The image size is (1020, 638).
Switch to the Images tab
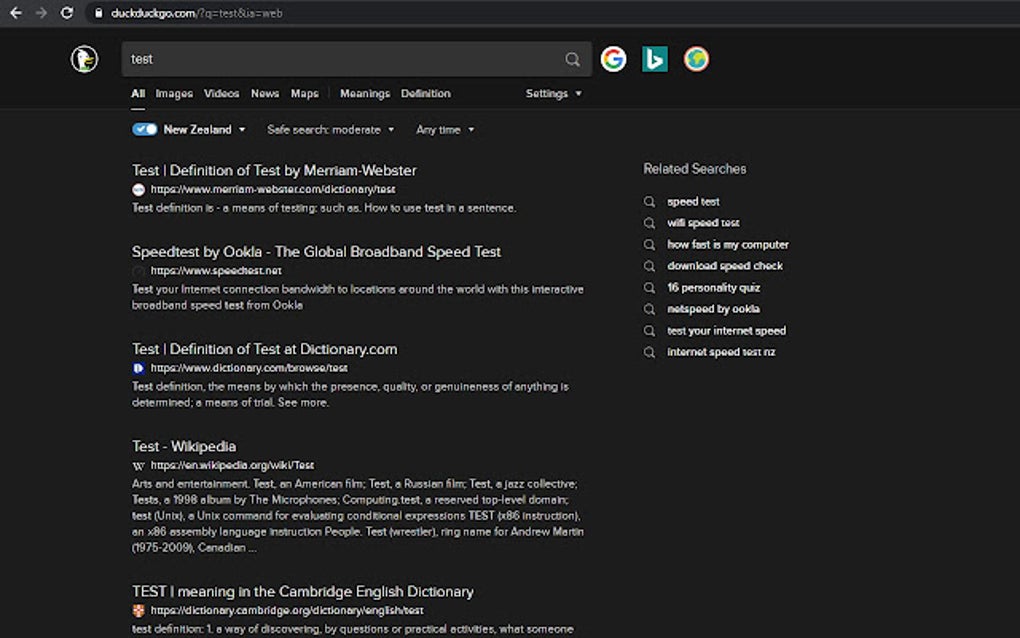tap(174, 94)
